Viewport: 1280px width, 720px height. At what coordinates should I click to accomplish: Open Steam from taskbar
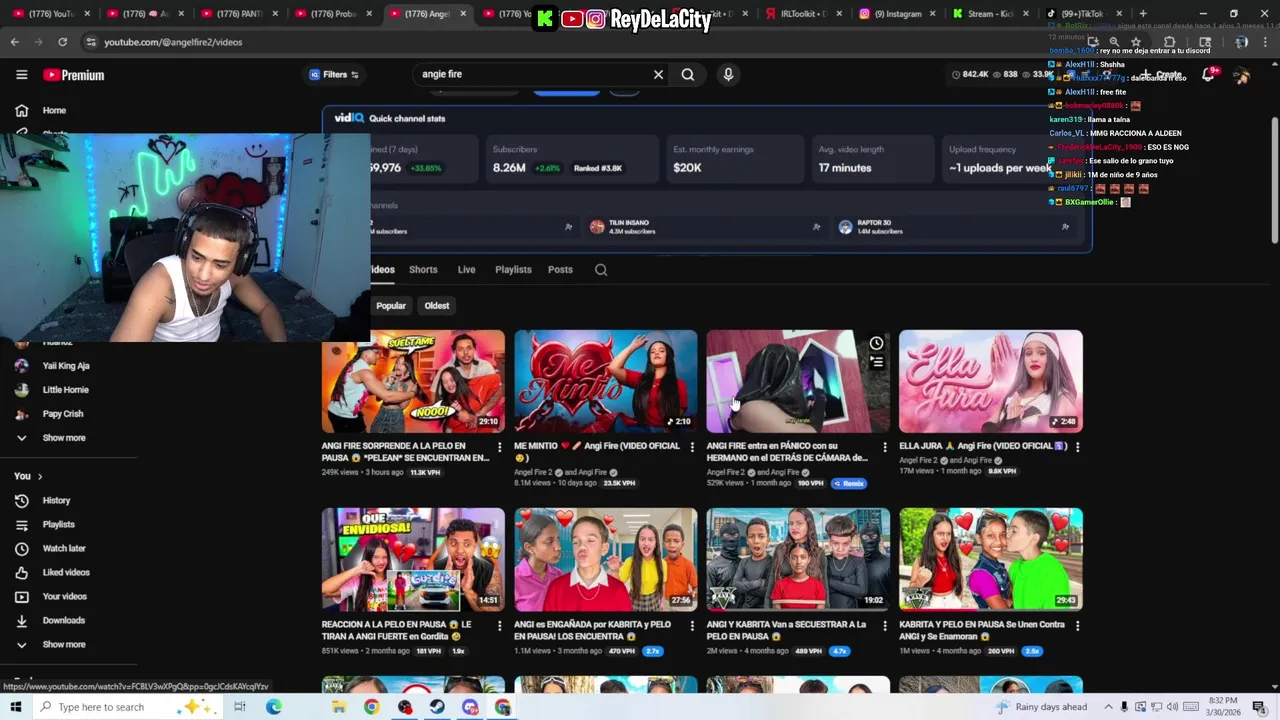(x=437, y=707)
